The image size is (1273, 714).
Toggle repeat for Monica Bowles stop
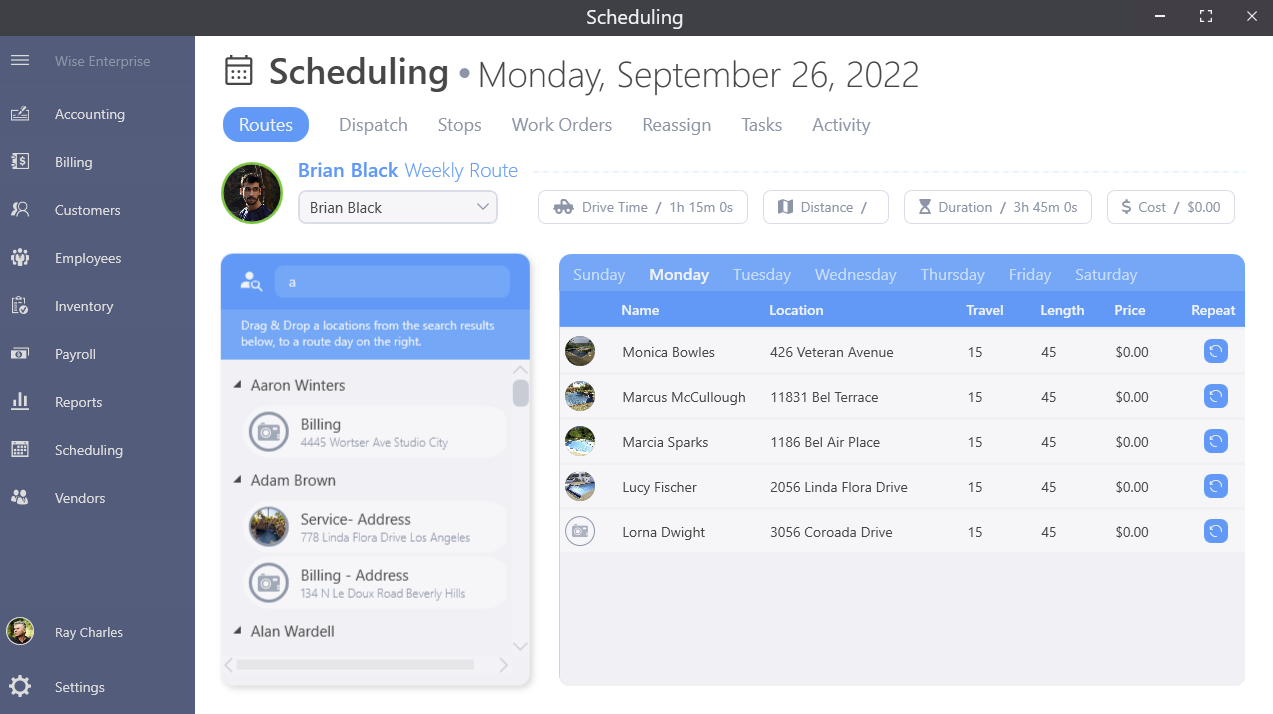coord(1215,352)
